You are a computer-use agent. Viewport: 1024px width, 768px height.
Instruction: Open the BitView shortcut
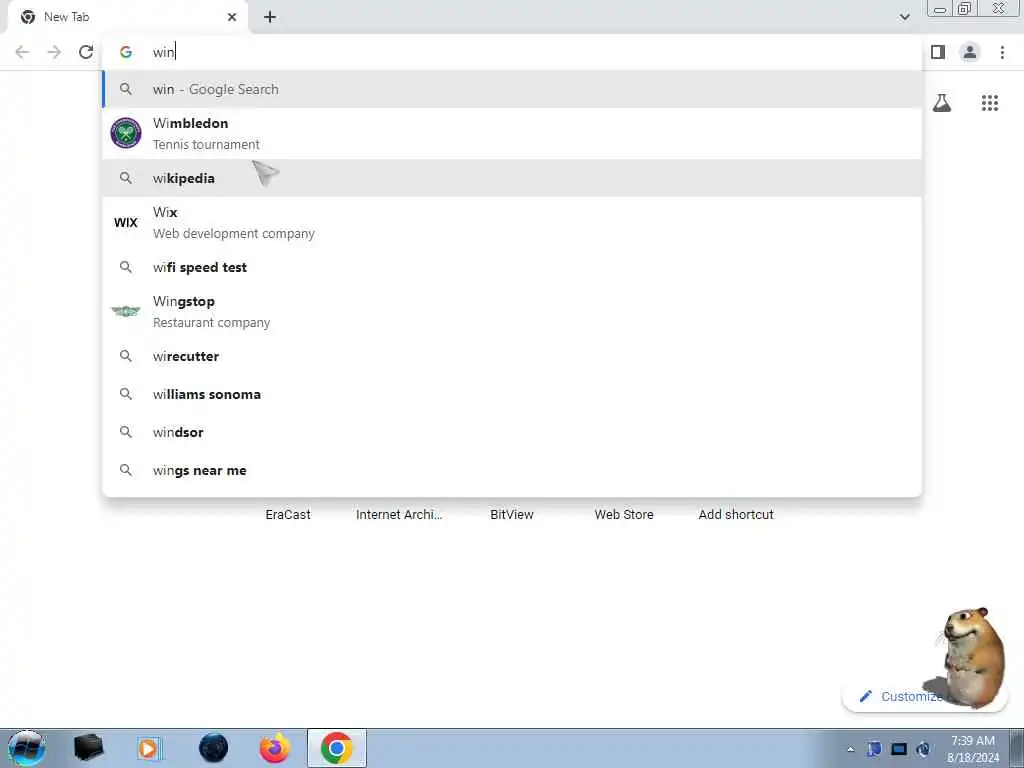[512, 514]
